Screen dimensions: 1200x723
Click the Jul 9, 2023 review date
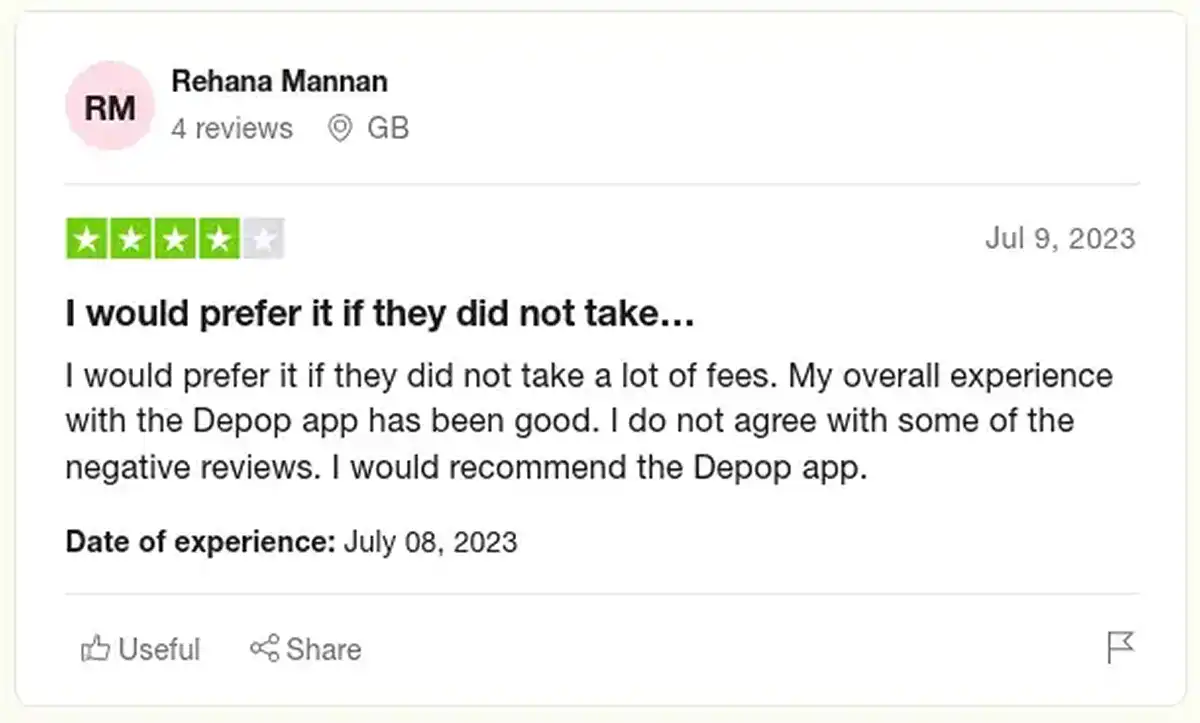[1063, 238]
